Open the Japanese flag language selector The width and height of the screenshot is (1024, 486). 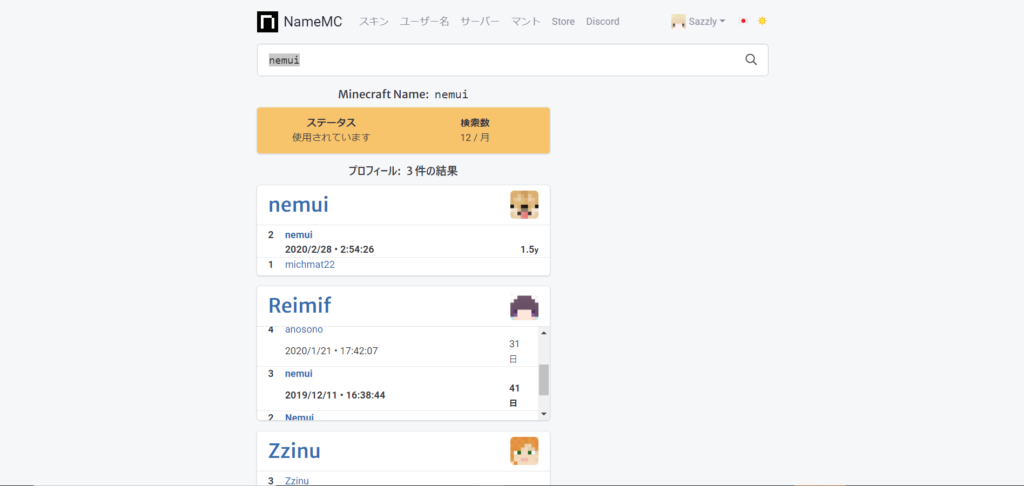(x=743, y=22)
